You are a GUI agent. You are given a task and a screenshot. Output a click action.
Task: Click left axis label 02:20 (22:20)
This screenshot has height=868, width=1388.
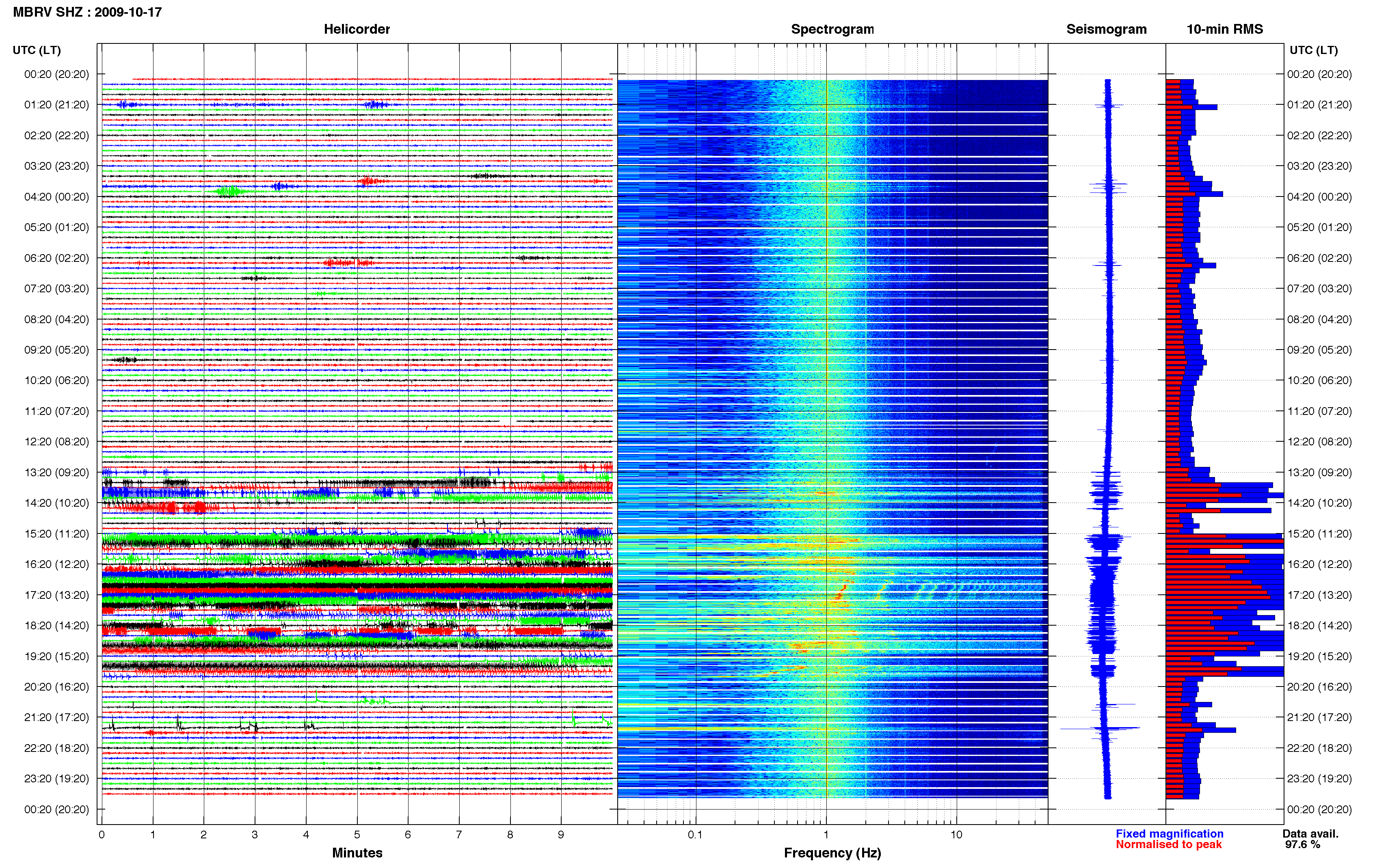click(x=57, y=136)
